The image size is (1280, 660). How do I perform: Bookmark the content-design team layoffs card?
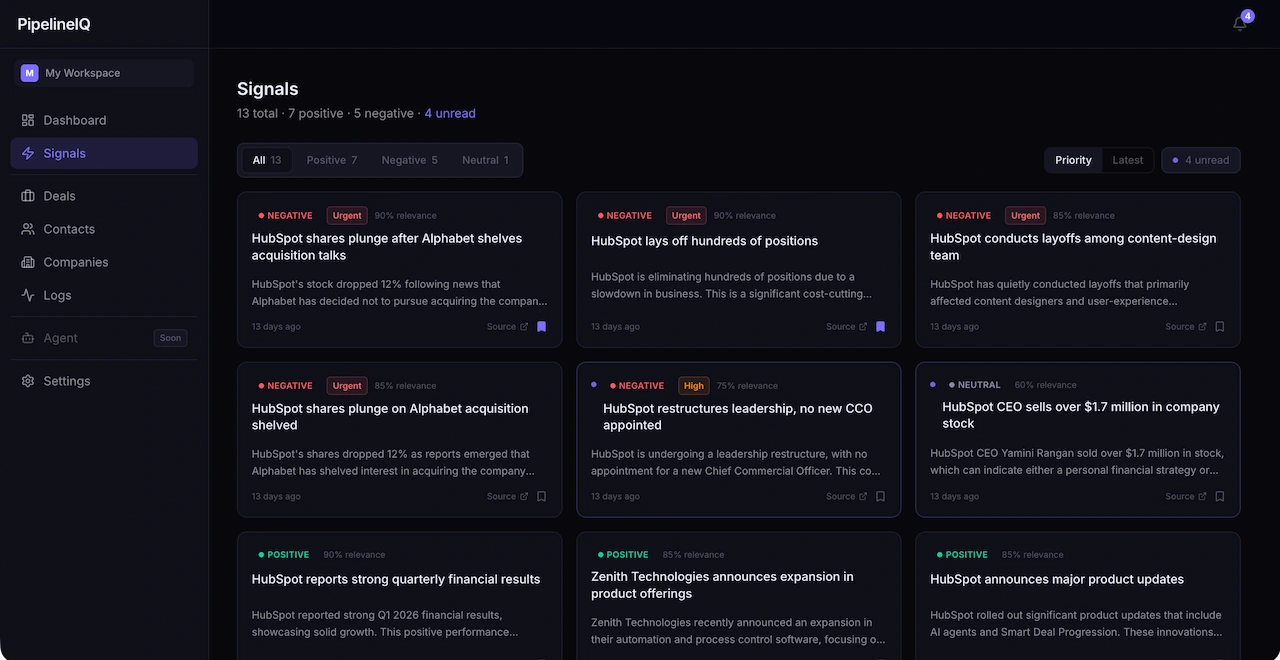click(x=1219, y=327)
